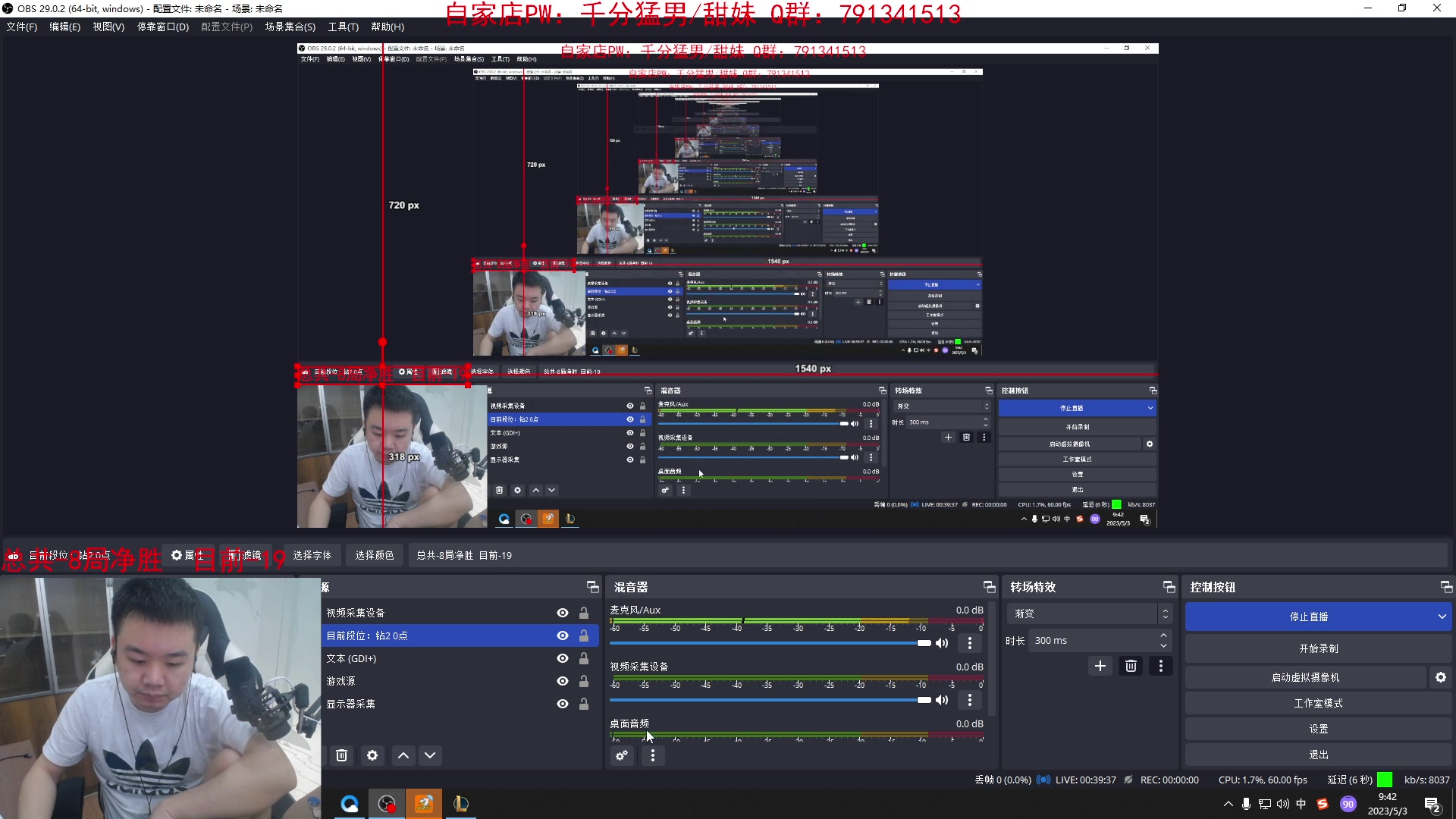
Task: Open the transition three-dot properties menu
Action: pyautogui.click(x=1160, y=666)
